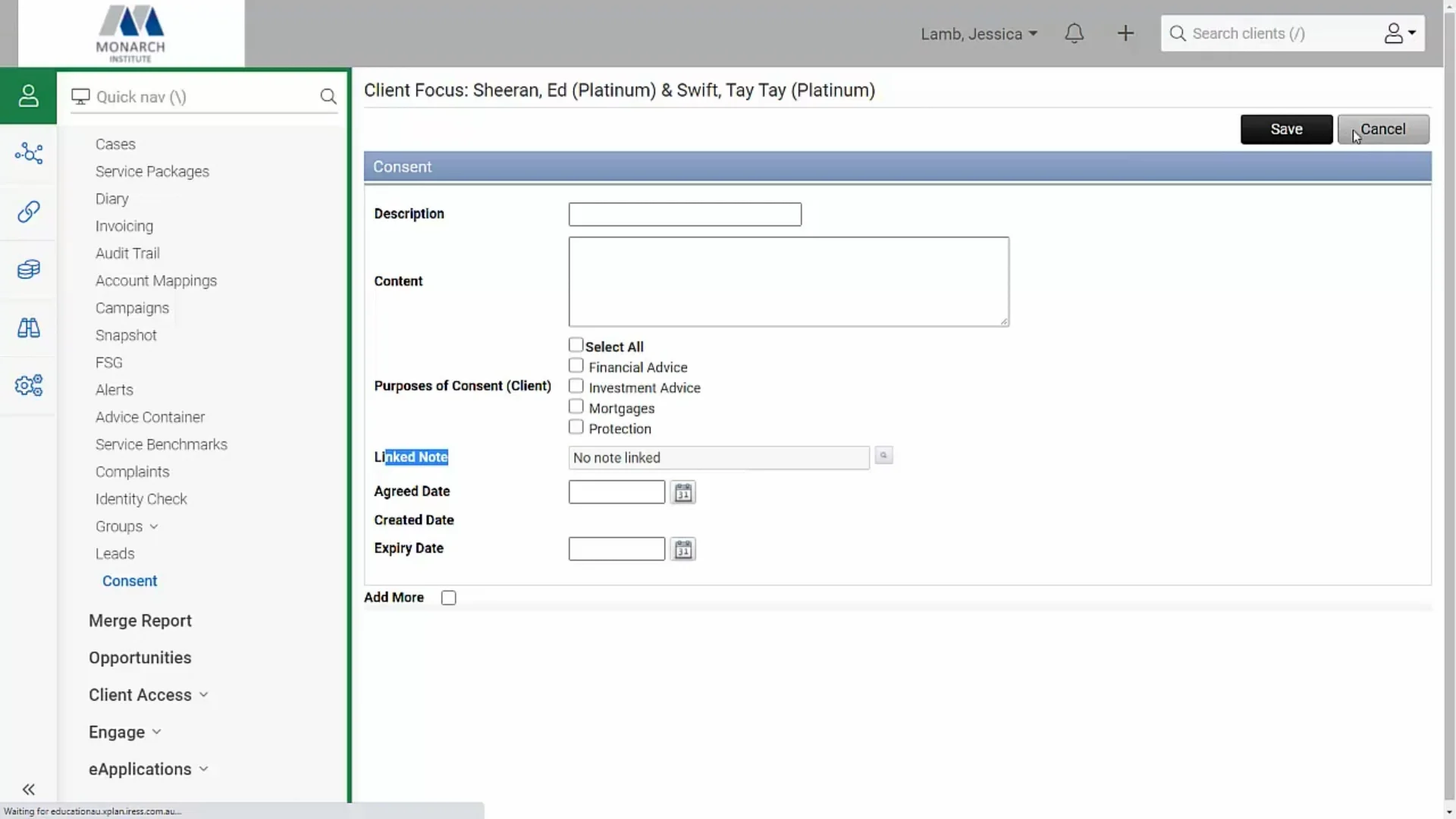Open the binoculars sidebar icon
Image resolution: width=1456 pixels, height=819 pixels.
(x=28, y=328)
